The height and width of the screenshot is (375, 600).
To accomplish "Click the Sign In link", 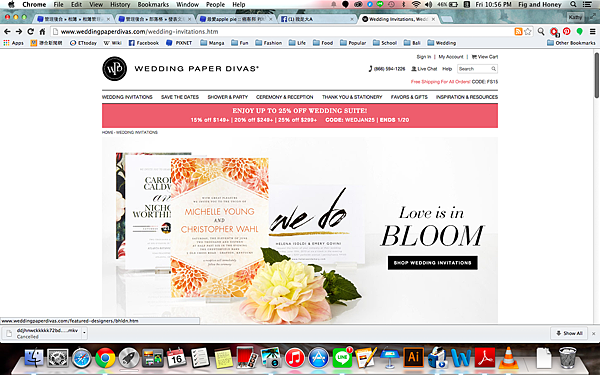I will click(424, 57).
